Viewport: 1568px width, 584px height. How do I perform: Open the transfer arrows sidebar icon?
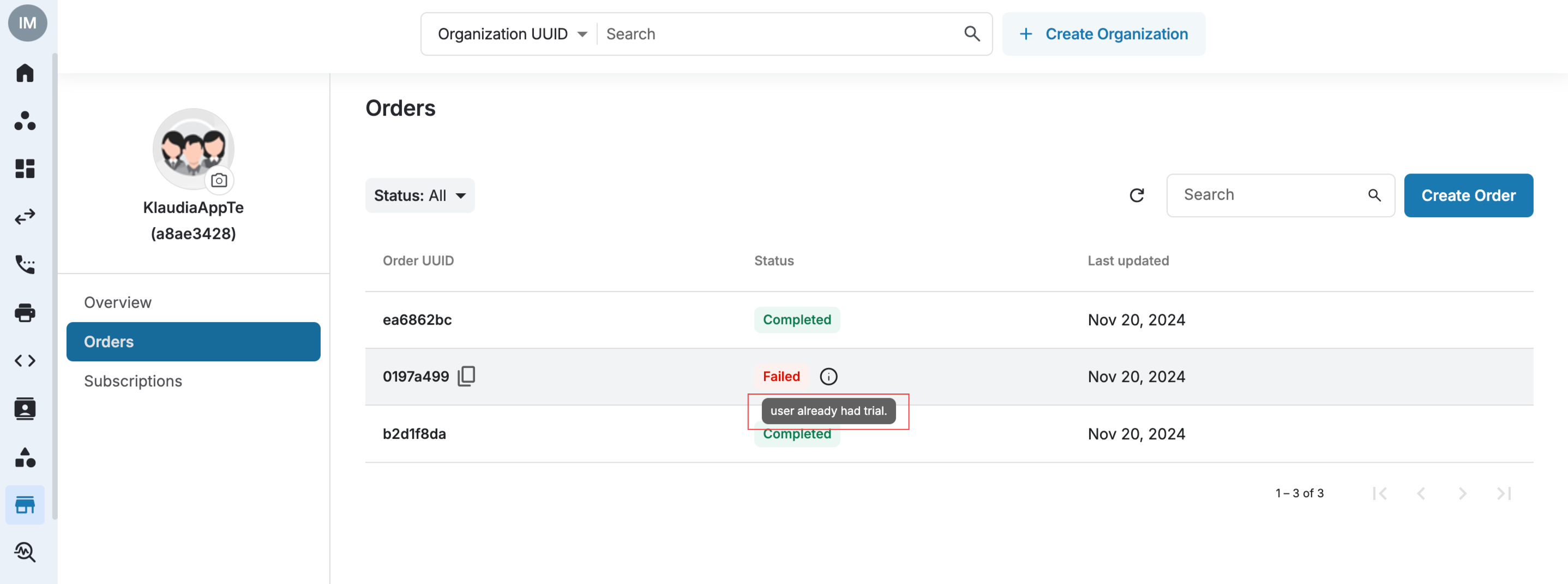pyautogui.click(x=25, y=216)
